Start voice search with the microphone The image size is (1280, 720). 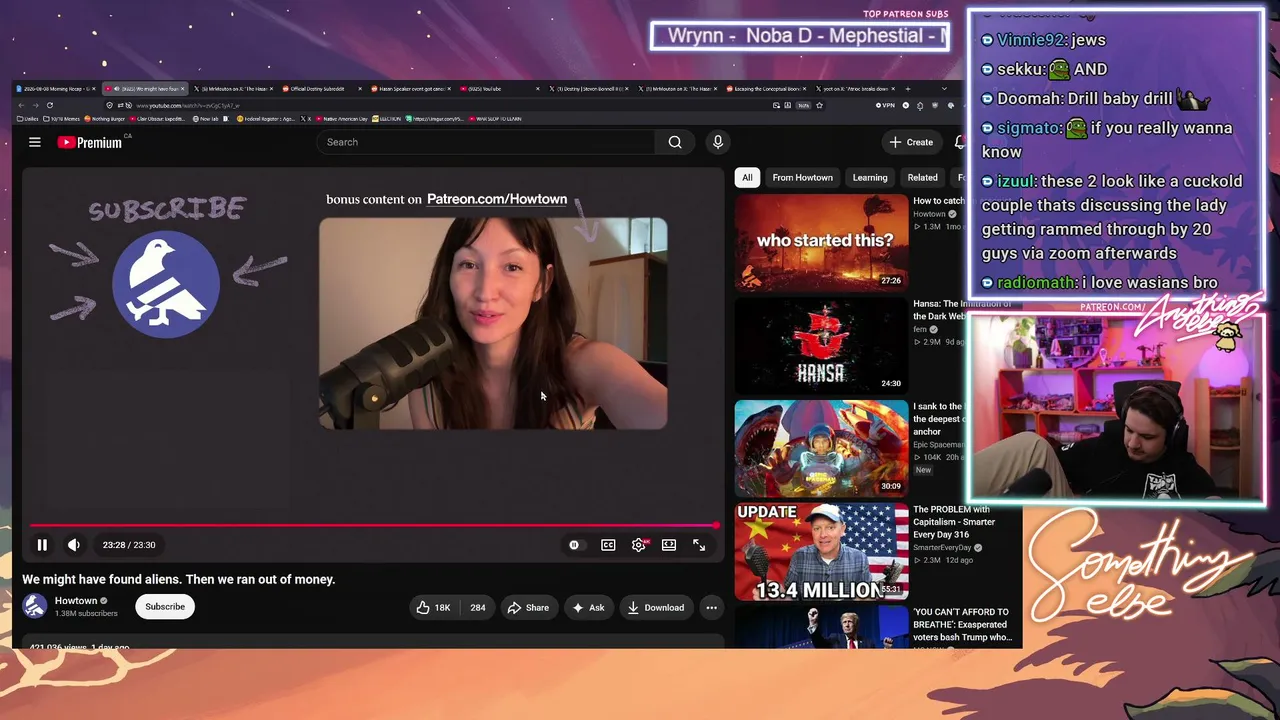[x=718, y=142]
